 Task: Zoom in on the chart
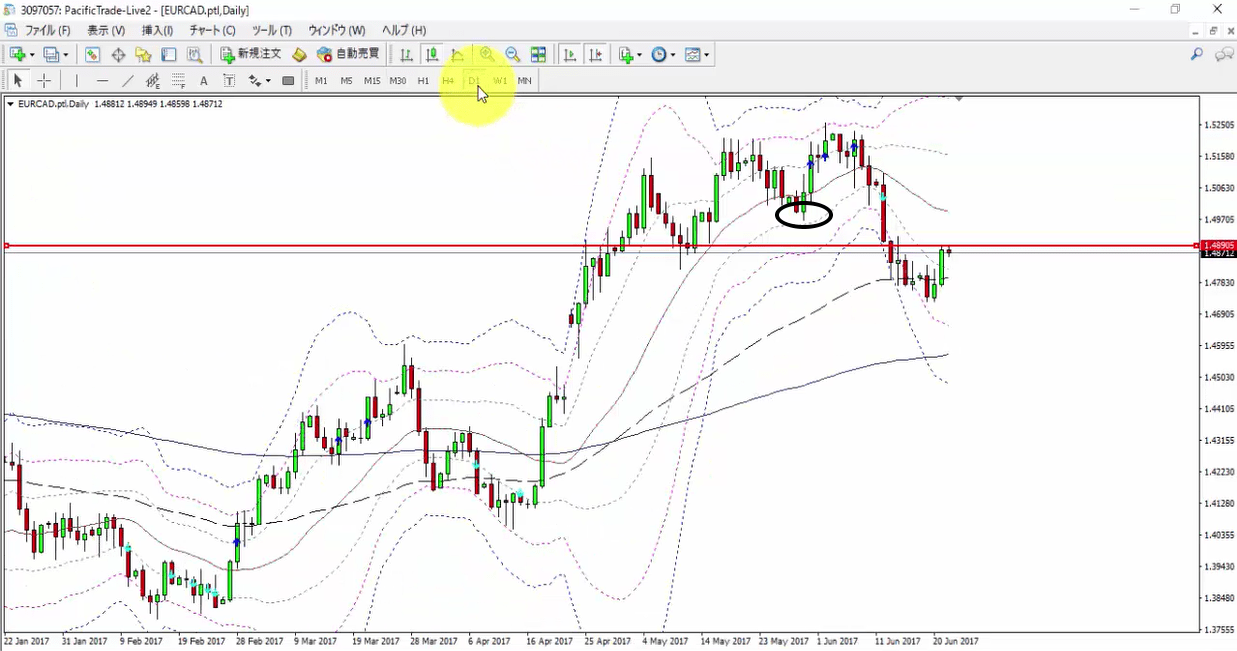(x=487, y=55)
